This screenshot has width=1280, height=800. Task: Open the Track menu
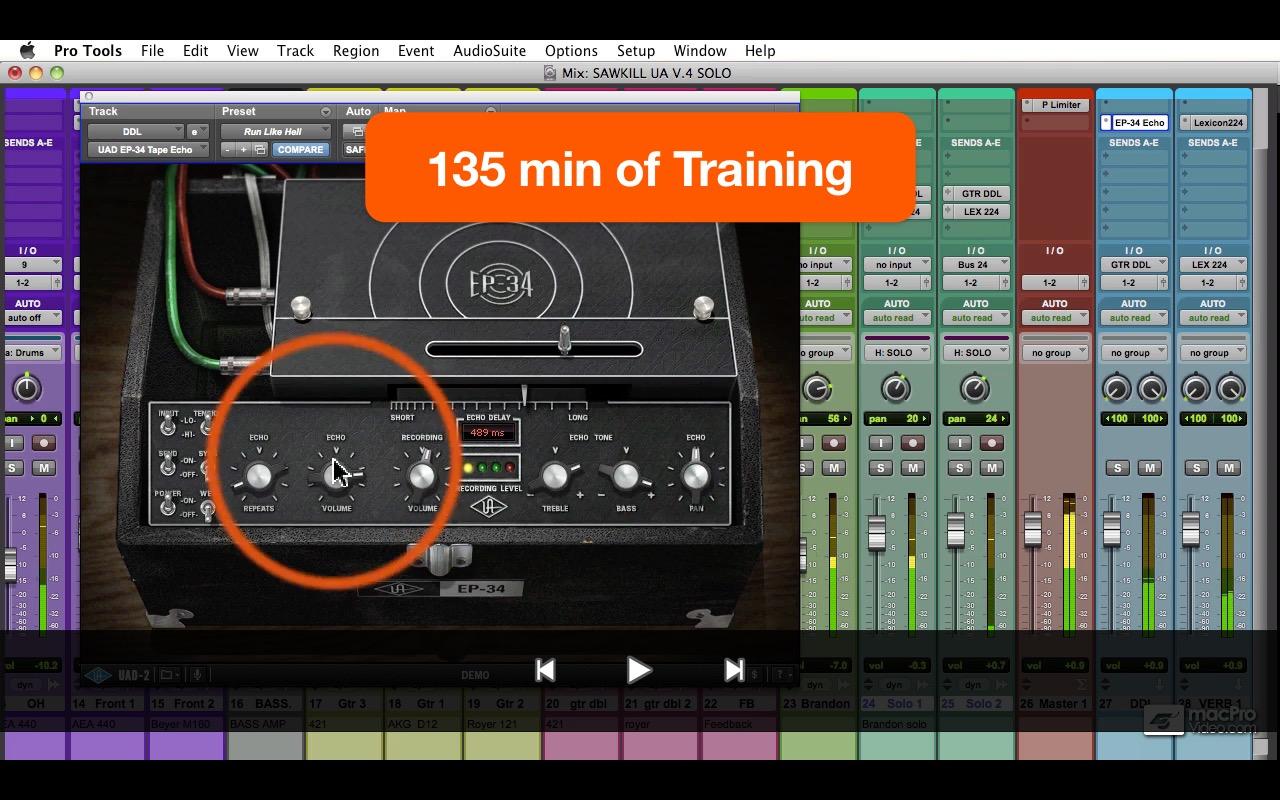click(295, 51)
